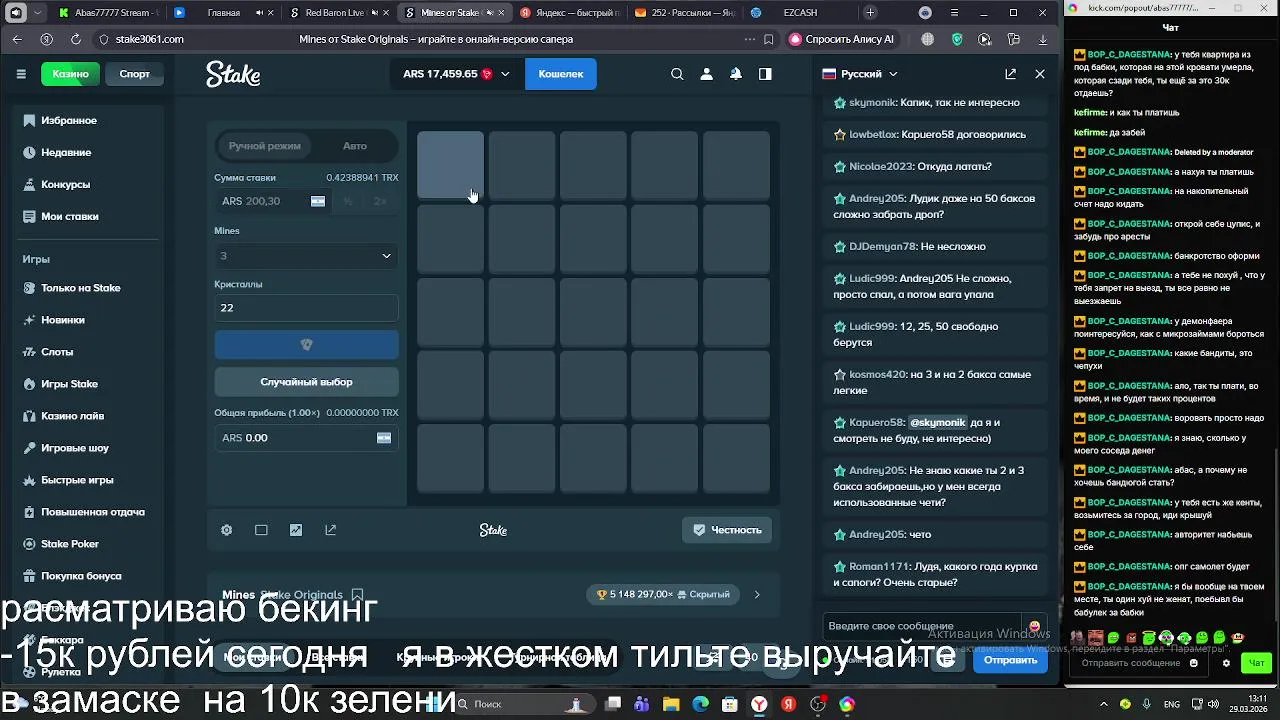Toggle the chat panel icon in header
The image size is (1280, 720).
pos(765,74)
